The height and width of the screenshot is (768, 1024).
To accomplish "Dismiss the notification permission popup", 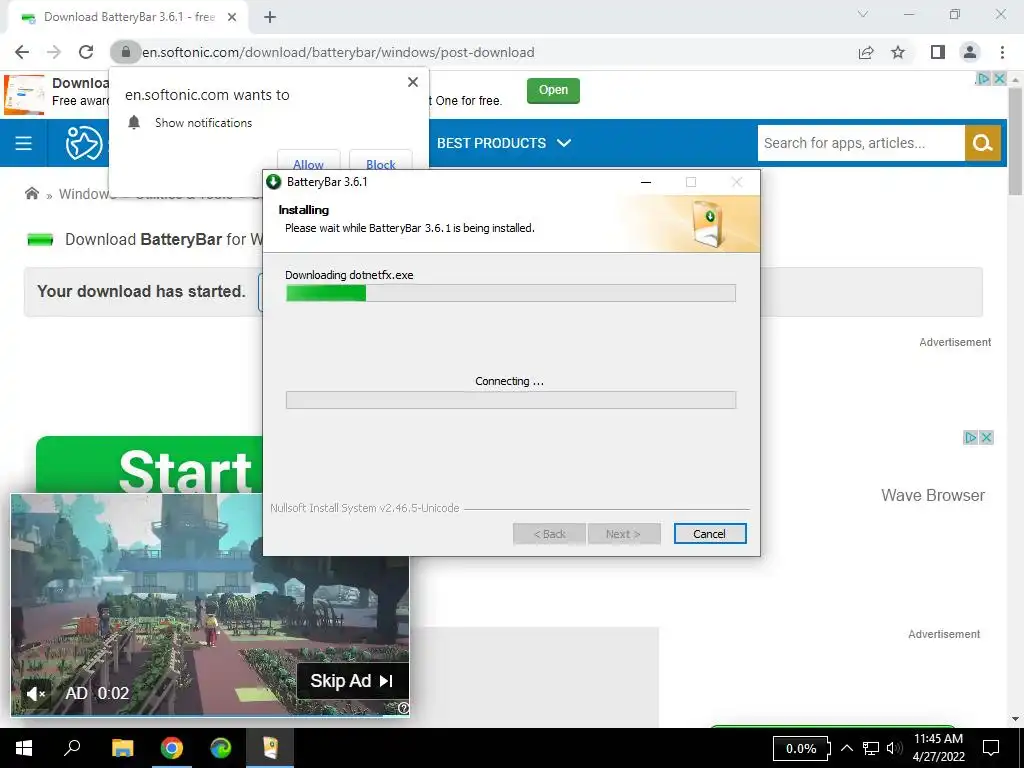I will tap(413, 82).
